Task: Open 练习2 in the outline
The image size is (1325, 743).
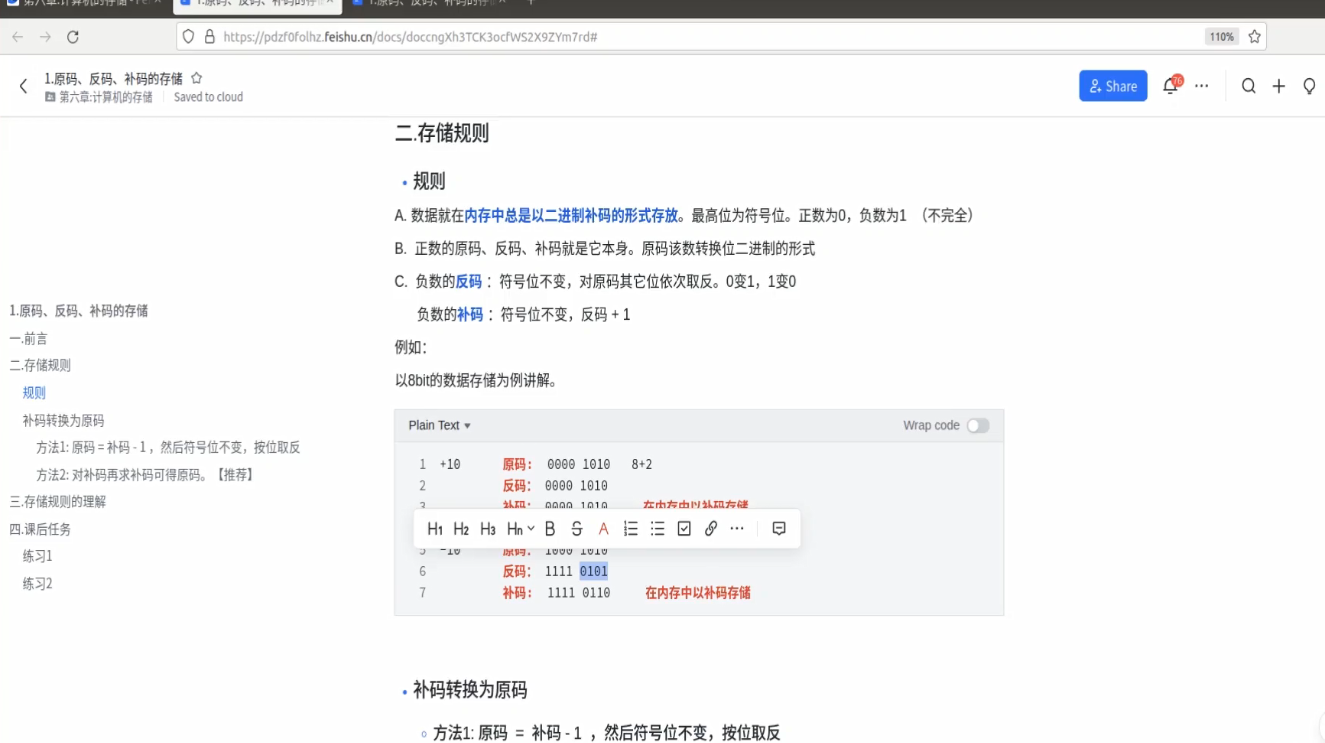Action: pyautogui.click(x=38, y=583)
